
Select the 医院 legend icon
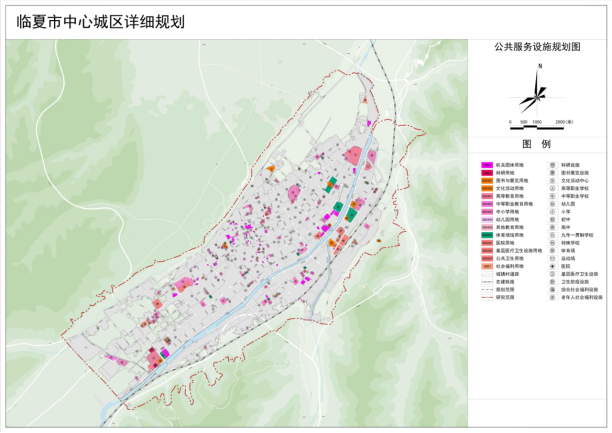(x=552, y=265)
